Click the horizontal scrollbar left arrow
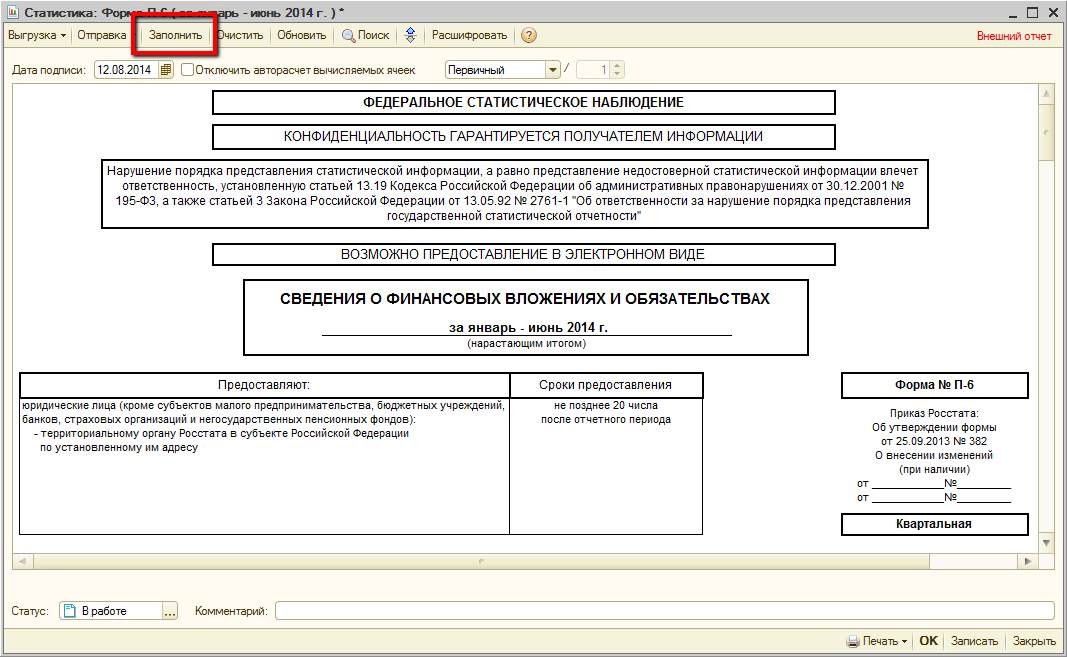Image resolution: width=1067 pixels, height=657 pixels. (x=22, y=562)
